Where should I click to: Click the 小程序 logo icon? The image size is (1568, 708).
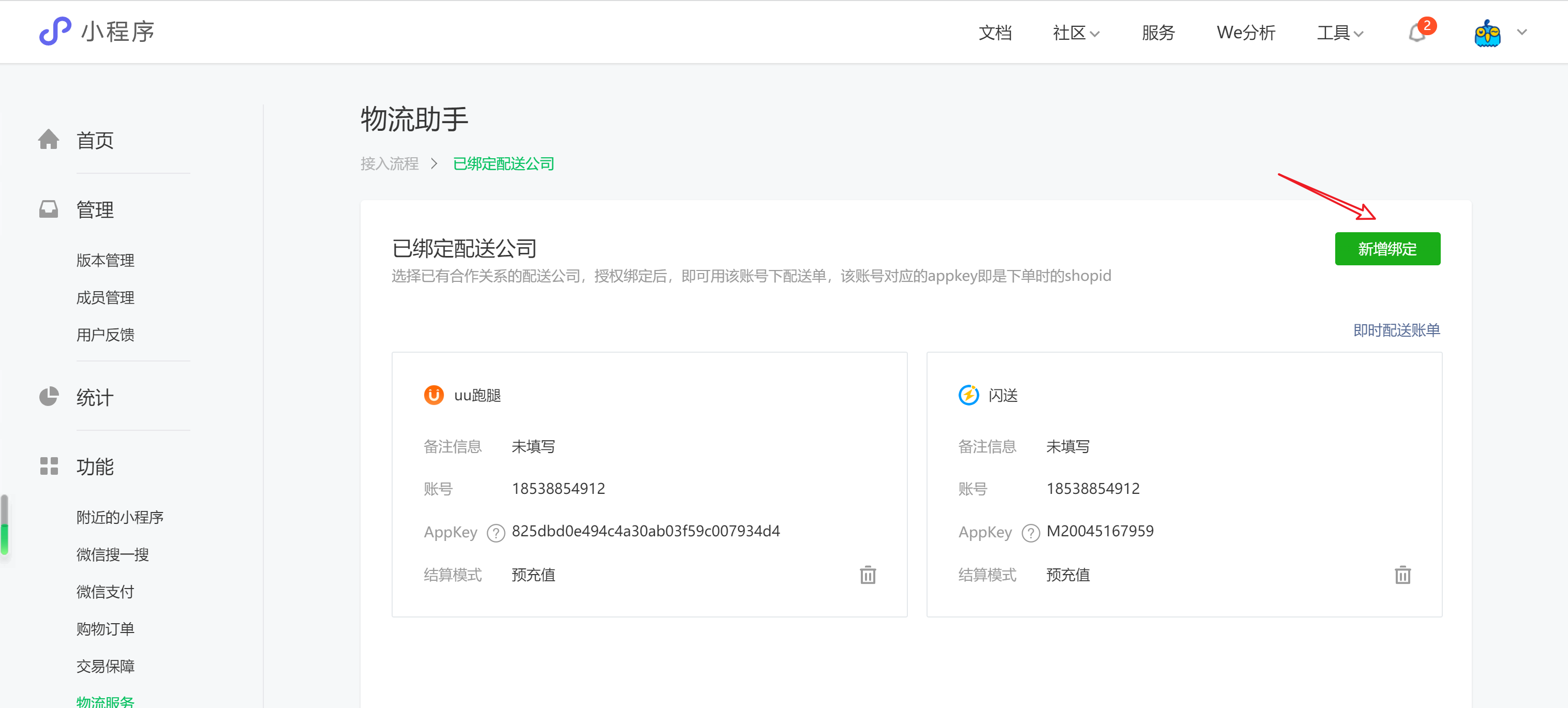coord(55,31)
